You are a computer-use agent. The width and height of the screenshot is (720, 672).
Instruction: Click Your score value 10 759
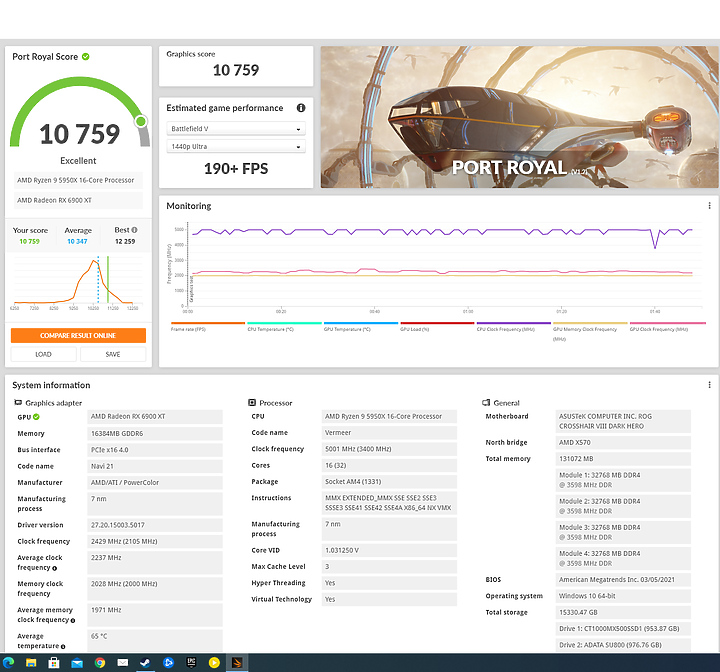click(29, 241)
